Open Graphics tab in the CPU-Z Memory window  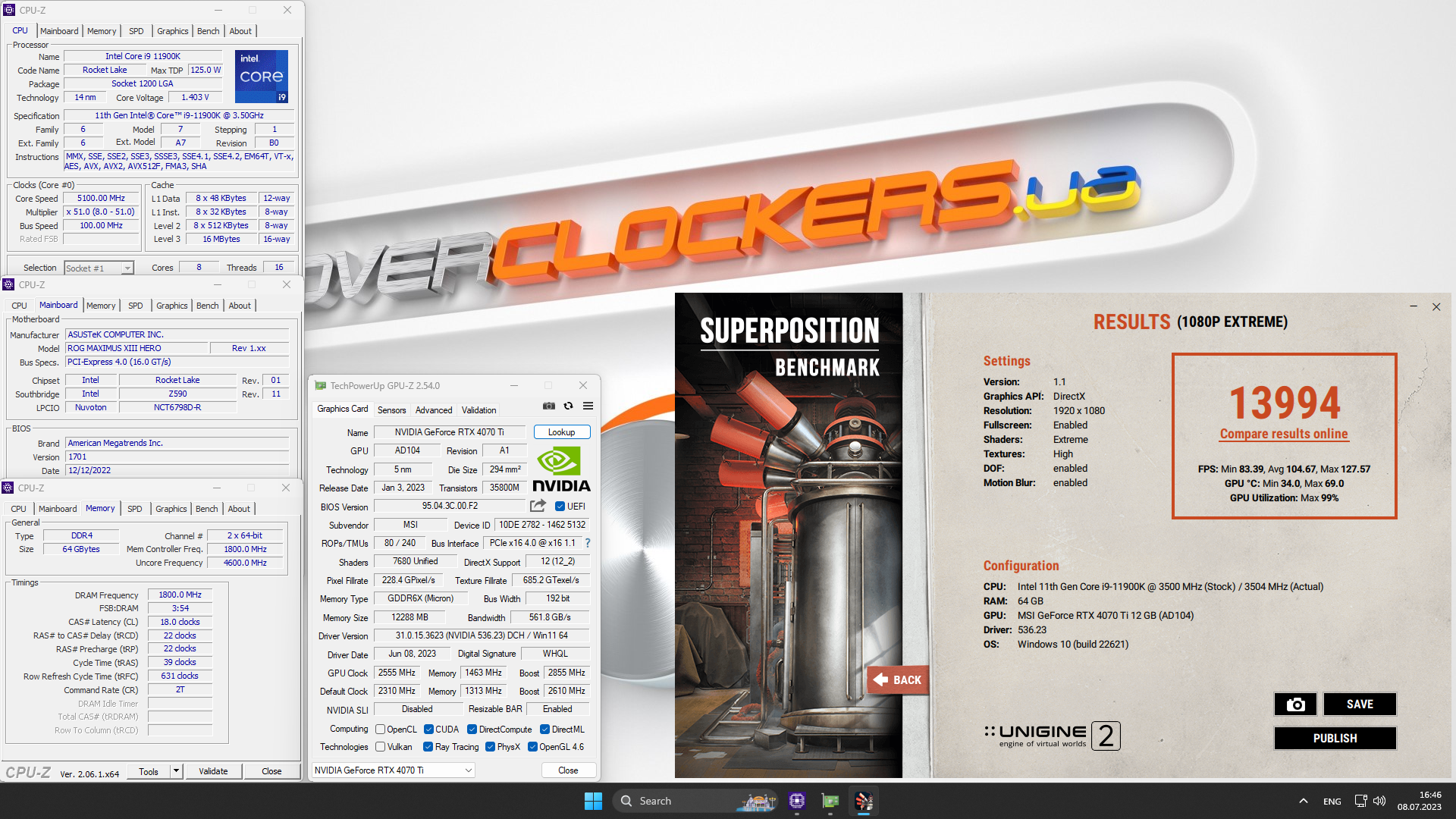pyautogui.click(x=171, y=509)
